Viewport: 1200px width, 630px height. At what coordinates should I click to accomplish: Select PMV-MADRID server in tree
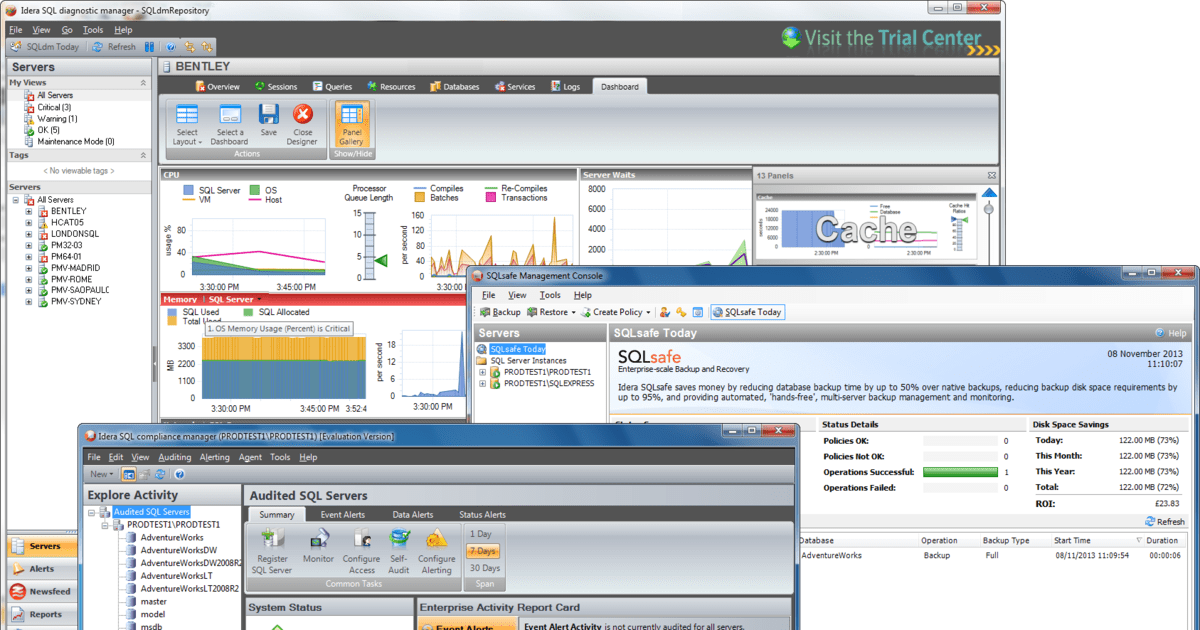coord(75,268)
